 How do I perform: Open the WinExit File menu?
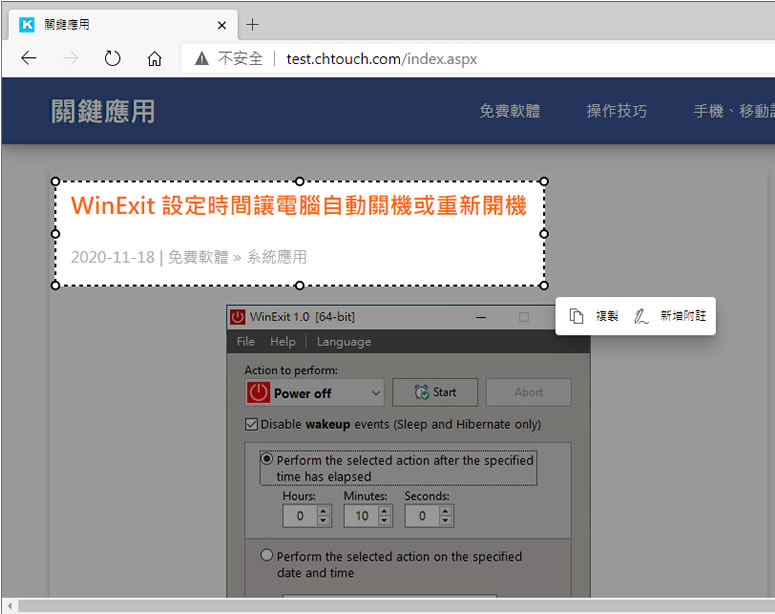pos(246,342)
